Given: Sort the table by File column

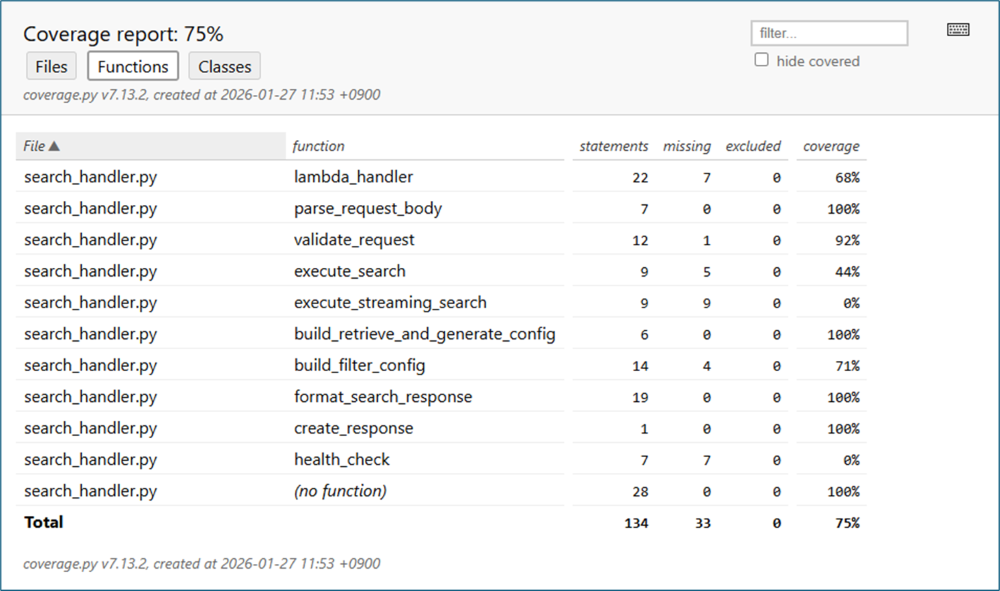Looking at the screenshot, I should 42,146.
